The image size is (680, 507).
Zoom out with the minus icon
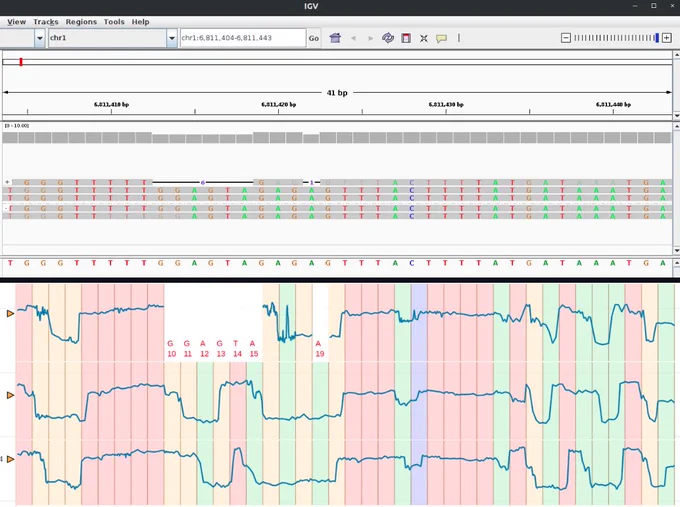(566, 38)
